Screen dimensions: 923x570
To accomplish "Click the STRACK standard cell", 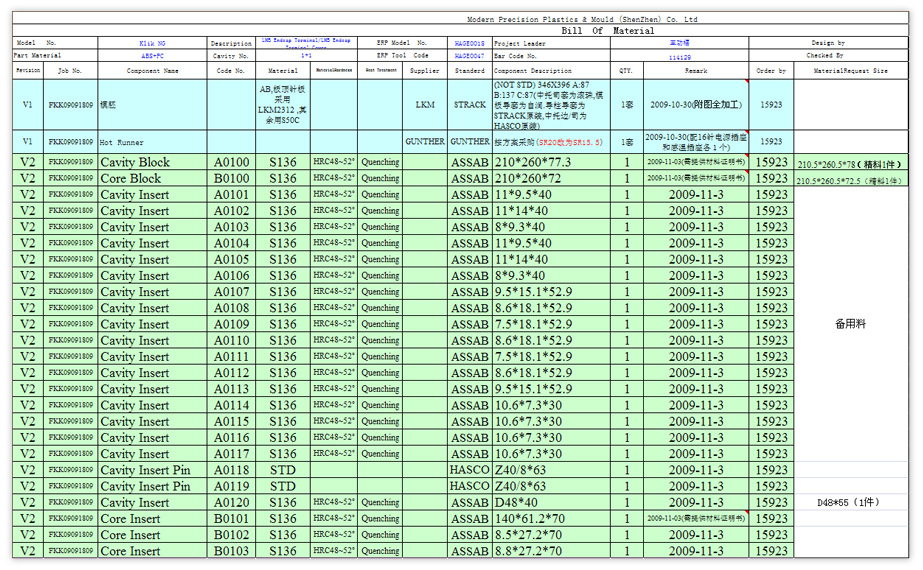I will click(469, 105).
